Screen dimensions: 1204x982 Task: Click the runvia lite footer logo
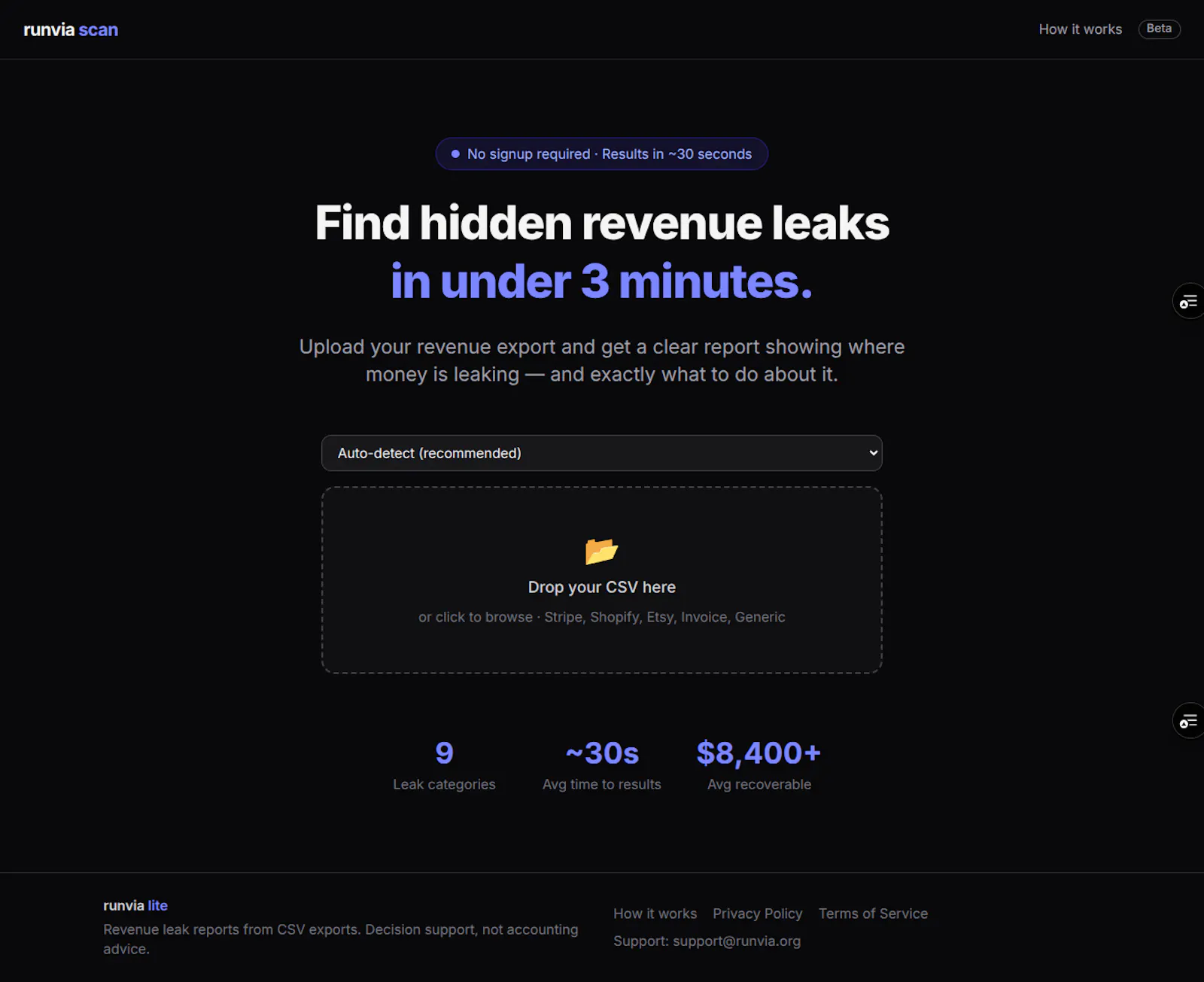click(135, 905)
